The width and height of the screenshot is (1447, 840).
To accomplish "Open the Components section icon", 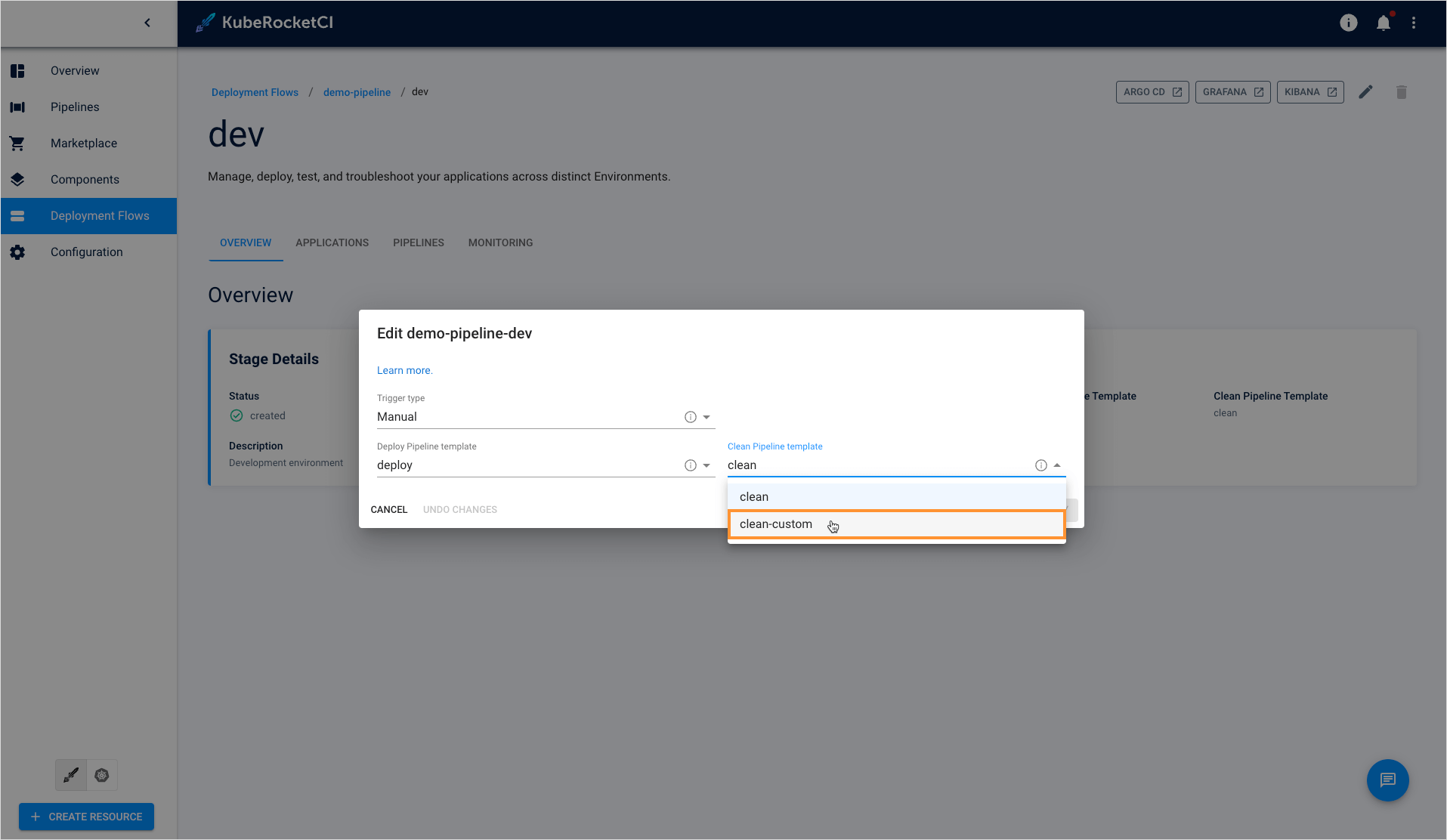I will click(x=17, y=179).
